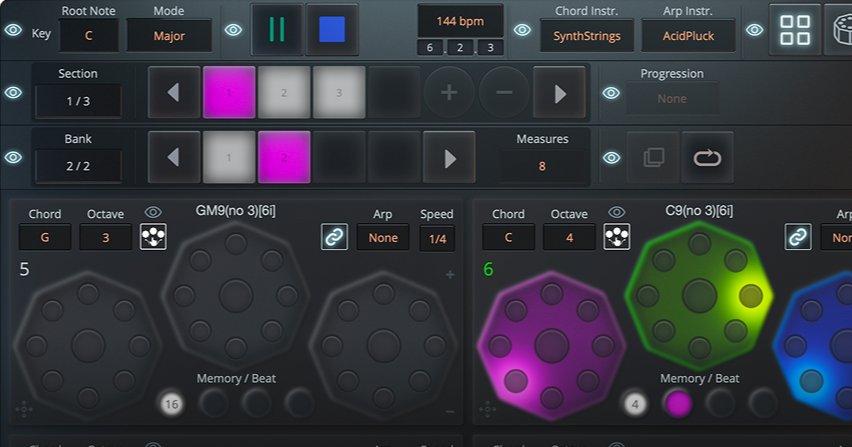Click the move handle icon in panel 5
Screen dimensions: 852x447
click(23, 409)
